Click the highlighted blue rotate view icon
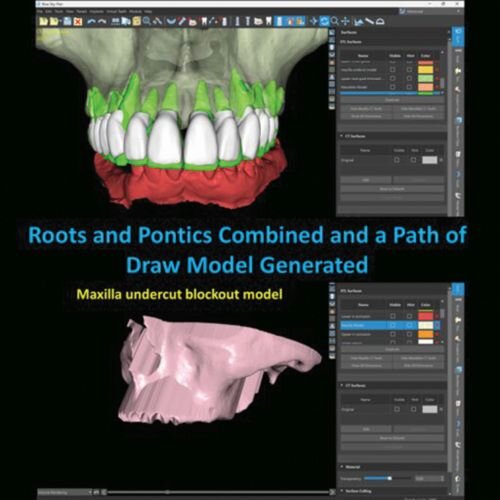 coord(324,22)
